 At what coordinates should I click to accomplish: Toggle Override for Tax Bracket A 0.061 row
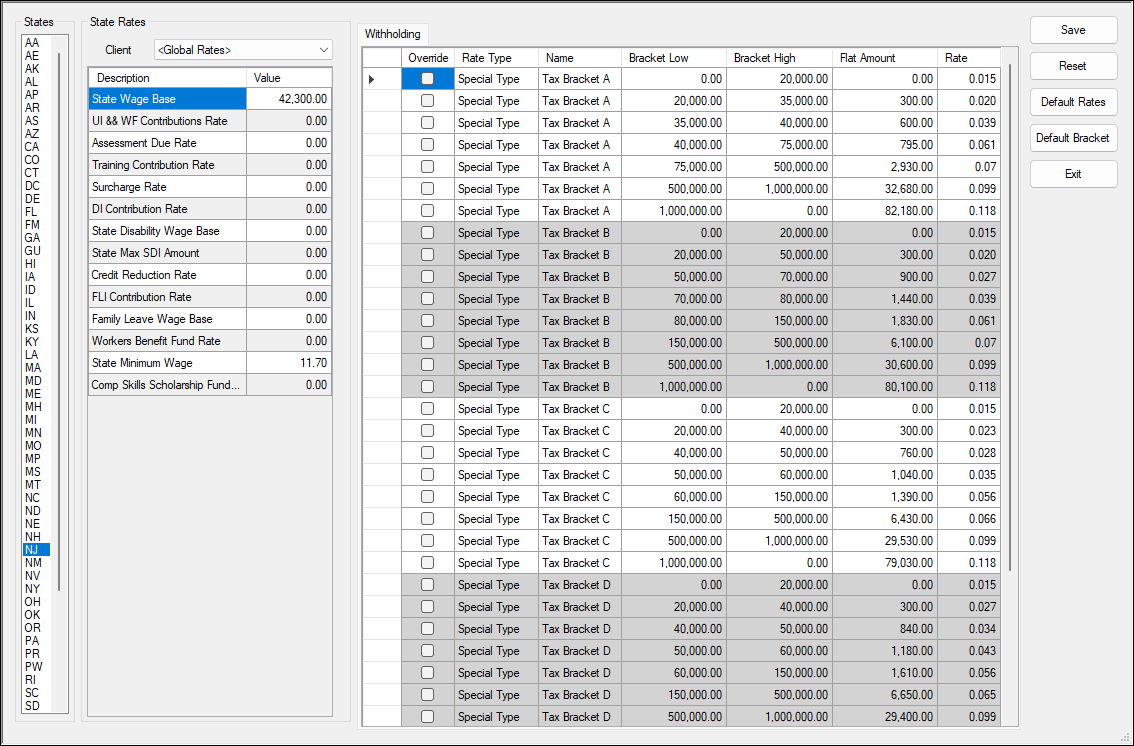pyautogui.click(x=427, y=145)
